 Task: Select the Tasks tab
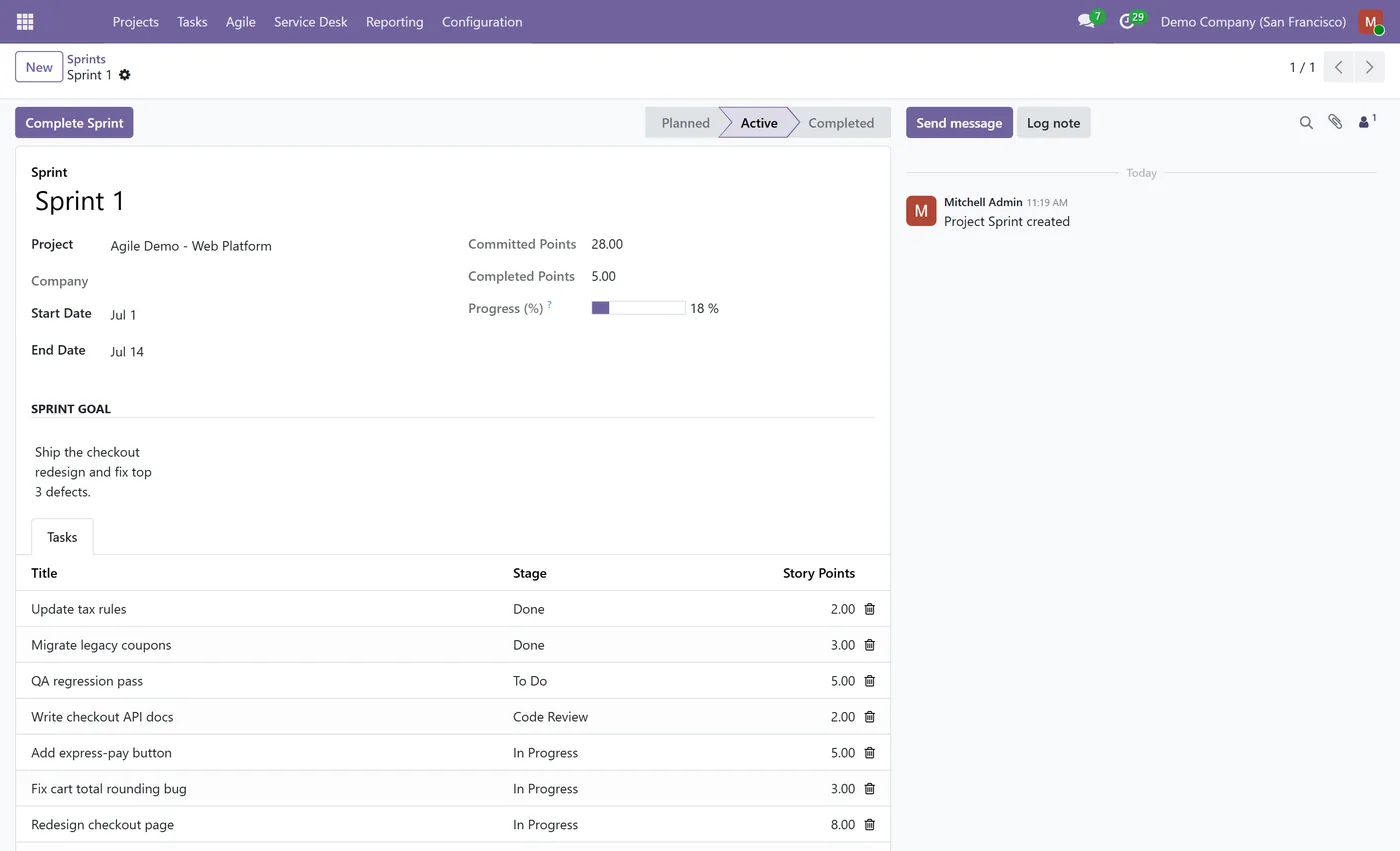point(62,537)
